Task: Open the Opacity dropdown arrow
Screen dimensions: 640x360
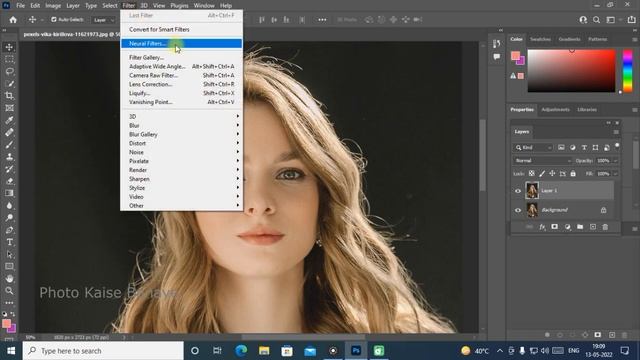Action: 616,161
